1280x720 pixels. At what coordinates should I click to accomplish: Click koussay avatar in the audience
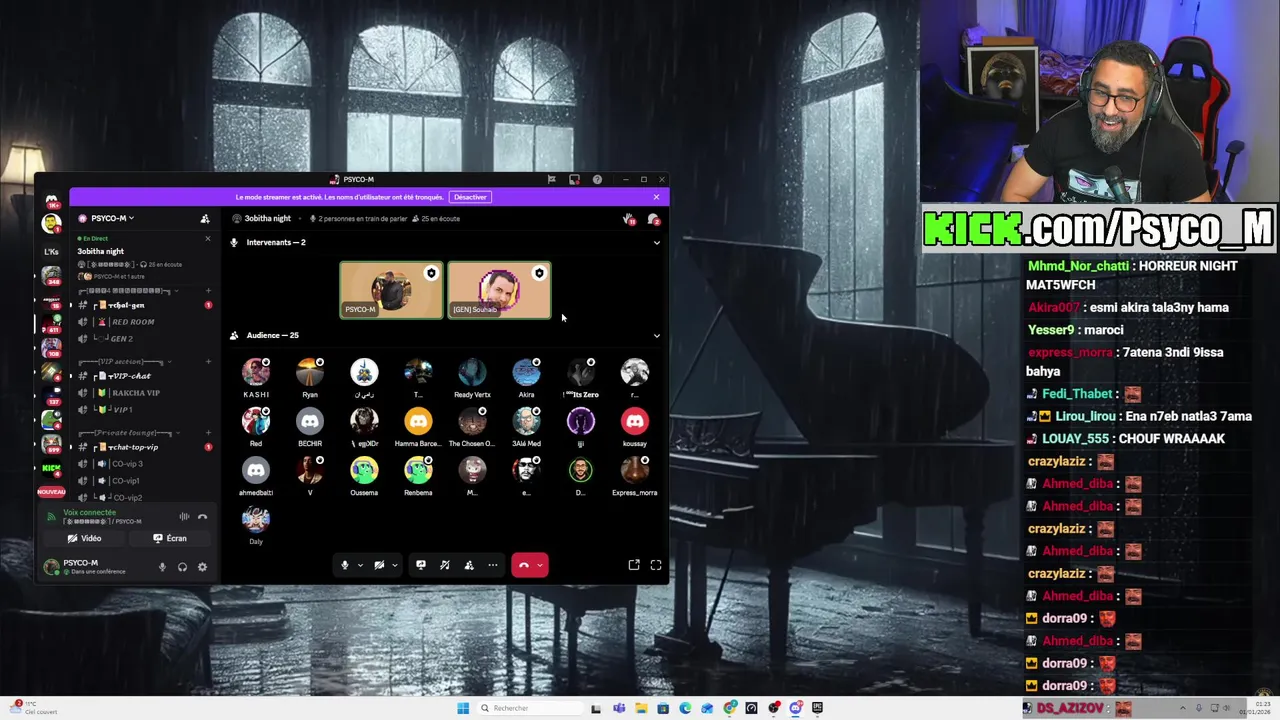coord(635,421)
